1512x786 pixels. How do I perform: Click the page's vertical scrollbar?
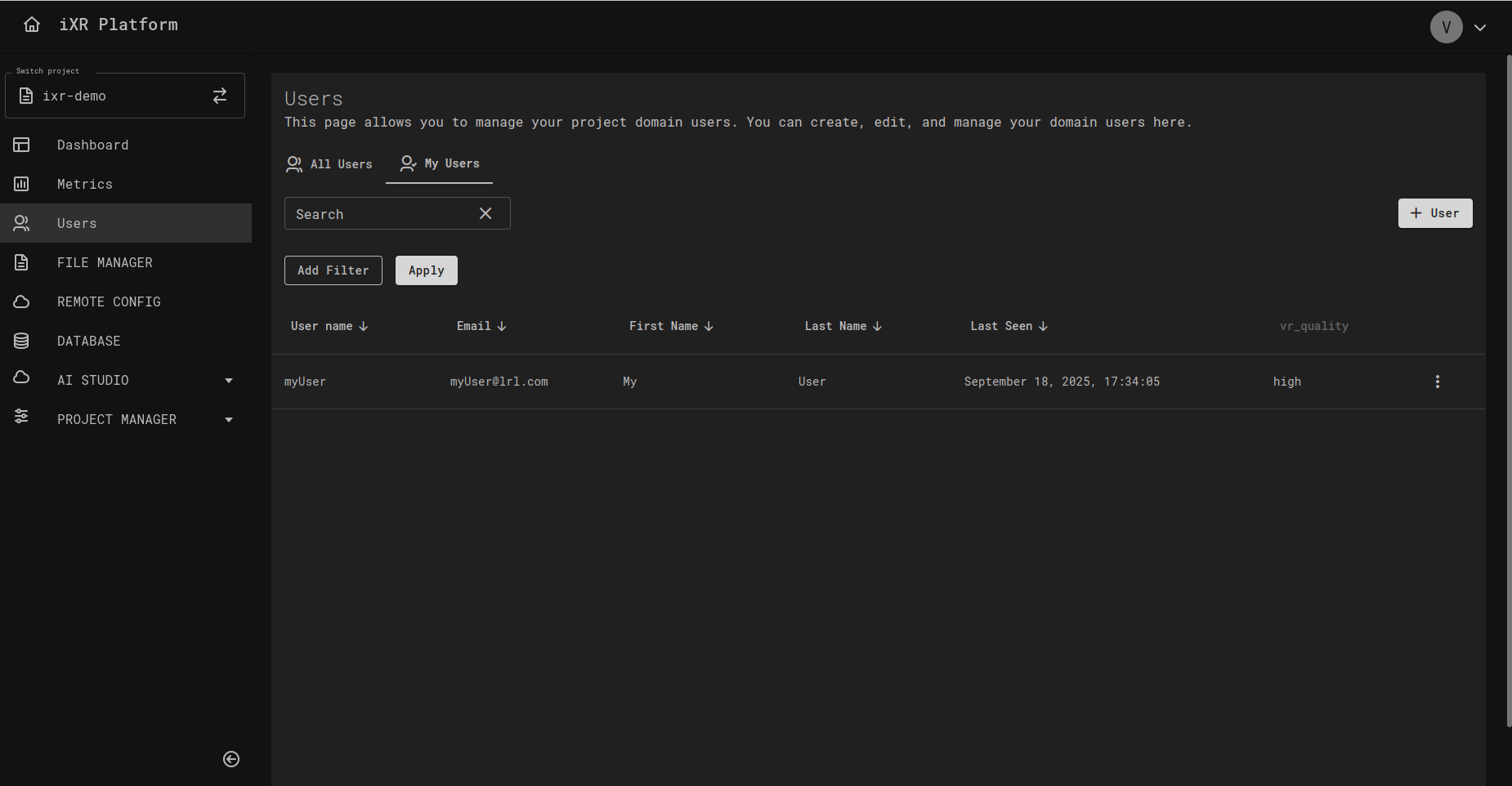(1509, 391)
